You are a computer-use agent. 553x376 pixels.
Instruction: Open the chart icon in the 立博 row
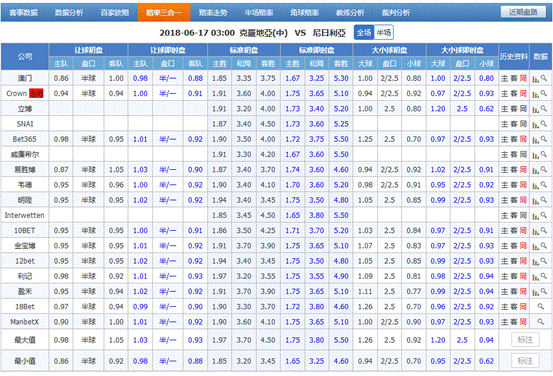click(x=535, y=109)
